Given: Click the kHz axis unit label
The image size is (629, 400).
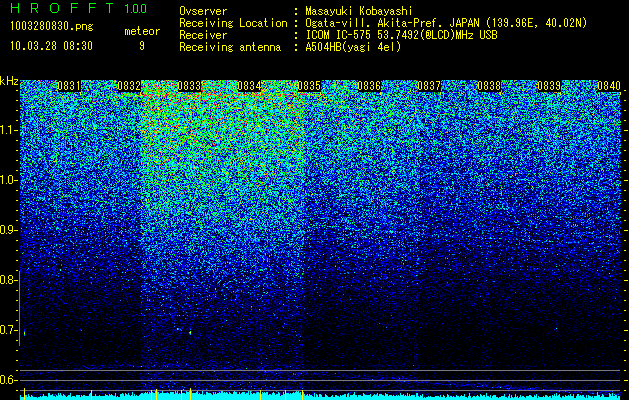Looking at the screenshot, I should 9,81.
